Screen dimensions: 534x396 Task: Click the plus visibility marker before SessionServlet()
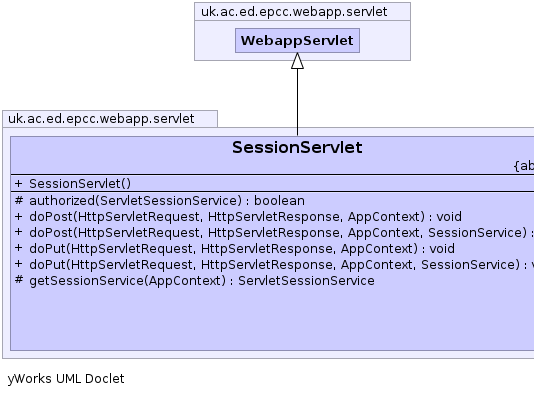point(18,184)
